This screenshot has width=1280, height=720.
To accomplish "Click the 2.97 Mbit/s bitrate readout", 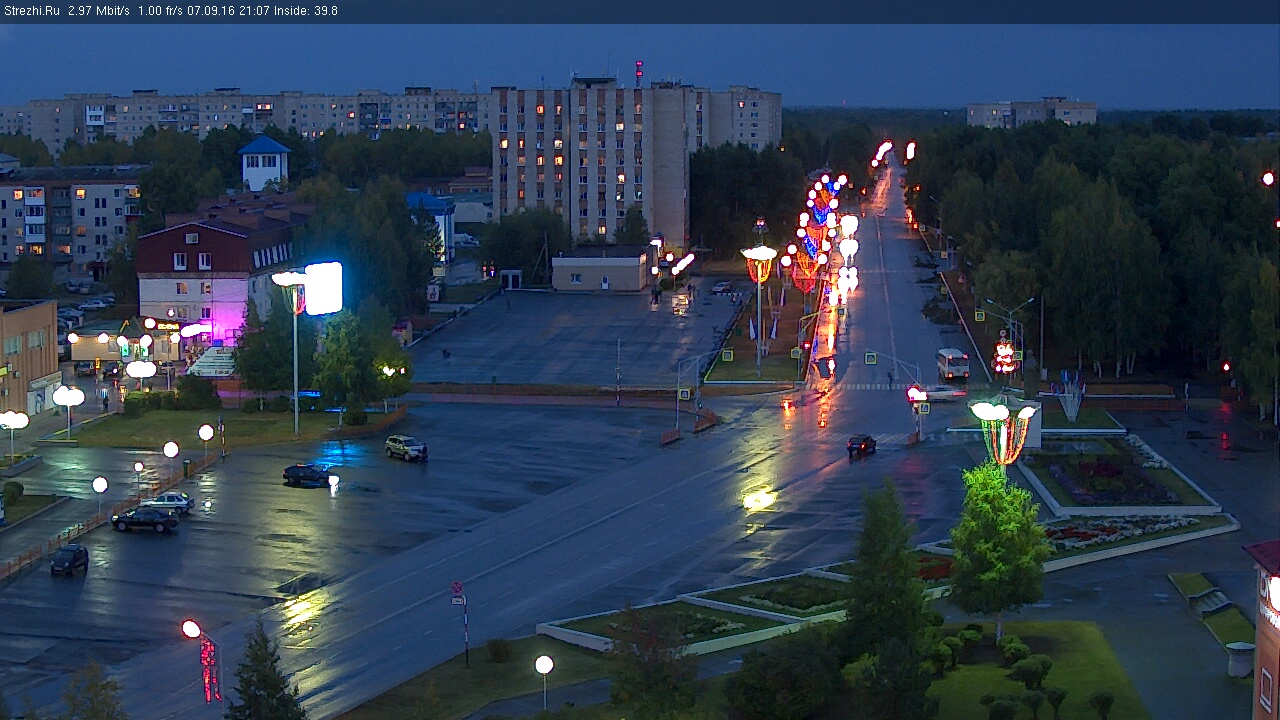I will (99, 11).
